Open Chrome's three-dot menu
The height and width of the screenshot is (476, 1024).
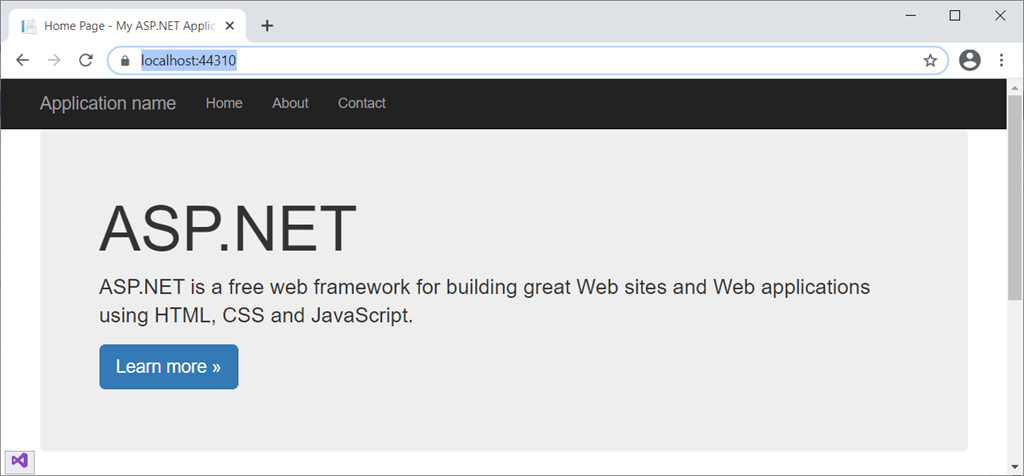point(1001,61)
